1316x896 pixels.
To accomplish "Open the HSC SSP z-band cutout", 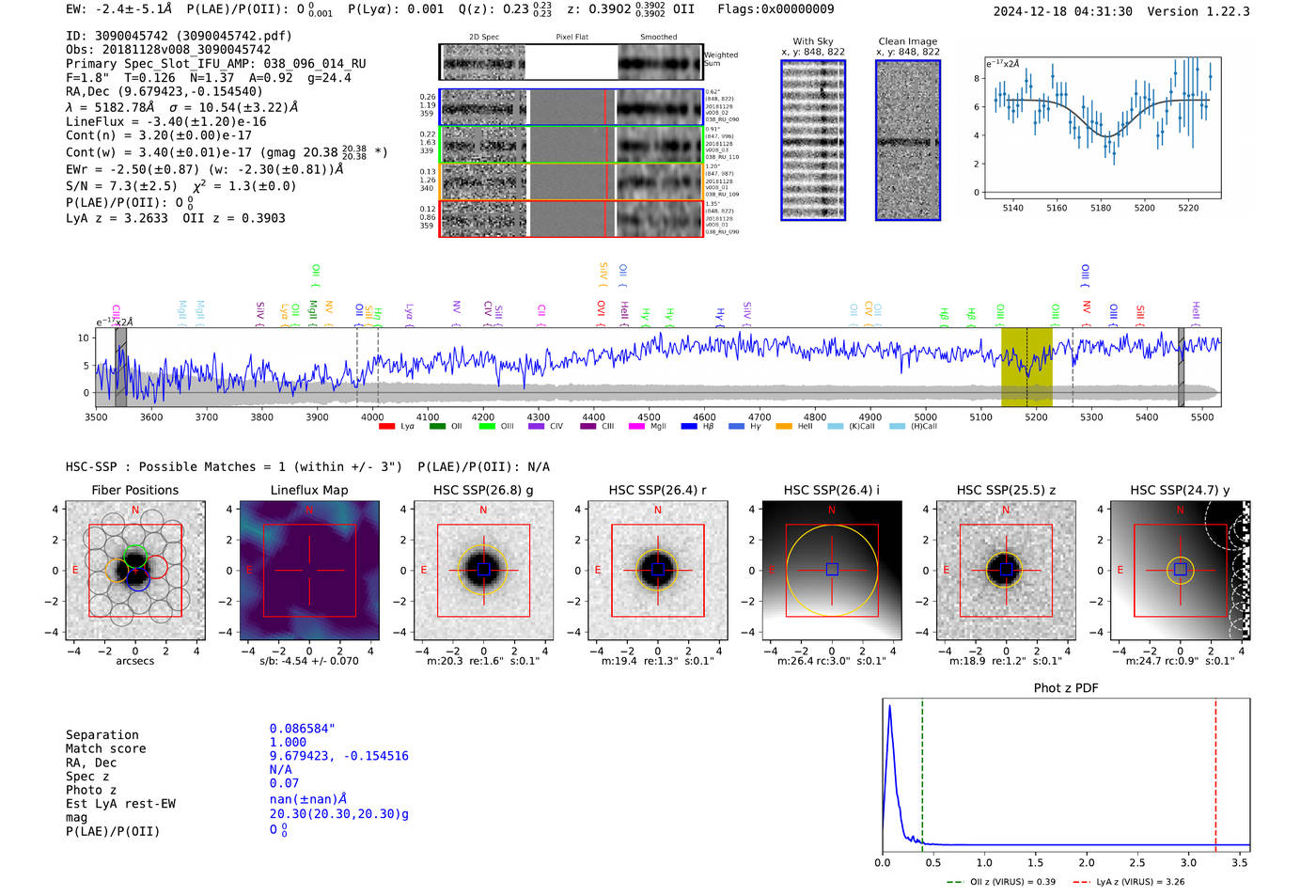I will click(1006, 570).
